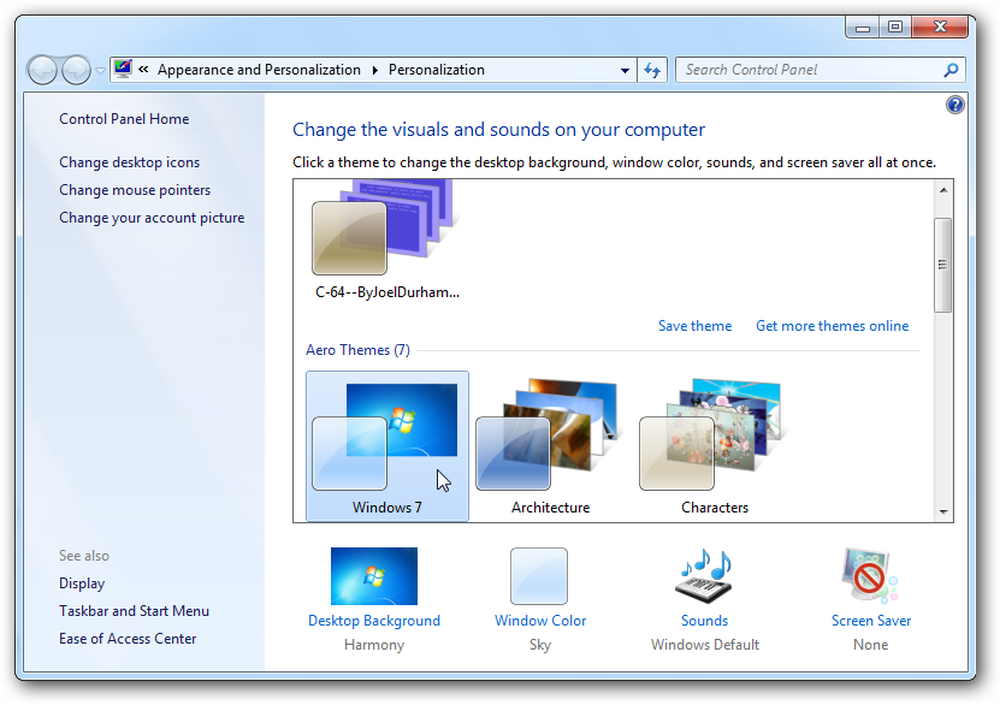Select the Windows 7 theme
This screenshot has height=705, width=1000.
(x=387, y=446)
